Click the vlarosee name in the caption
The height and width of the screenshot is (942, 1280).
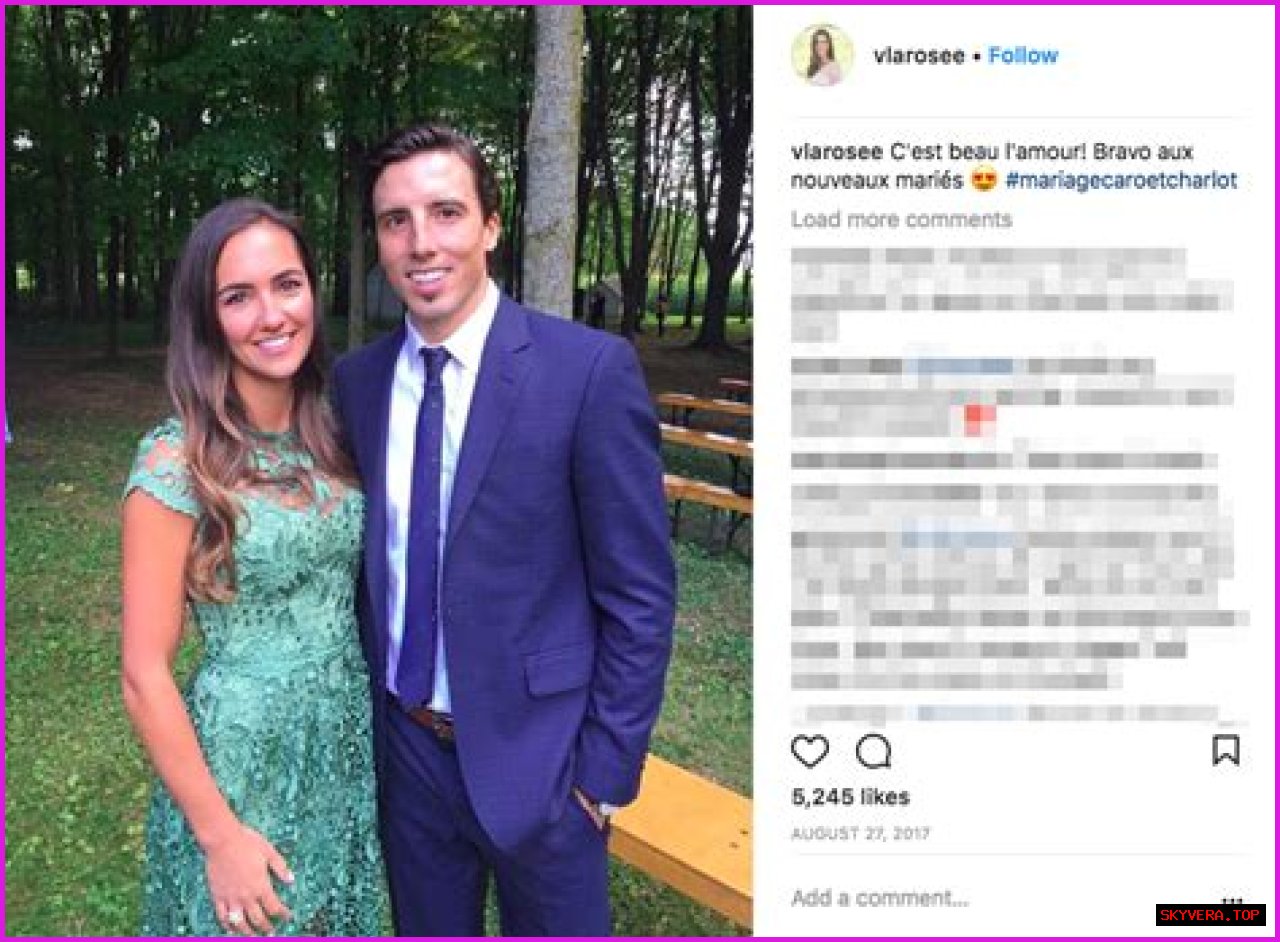click(837, 152)
